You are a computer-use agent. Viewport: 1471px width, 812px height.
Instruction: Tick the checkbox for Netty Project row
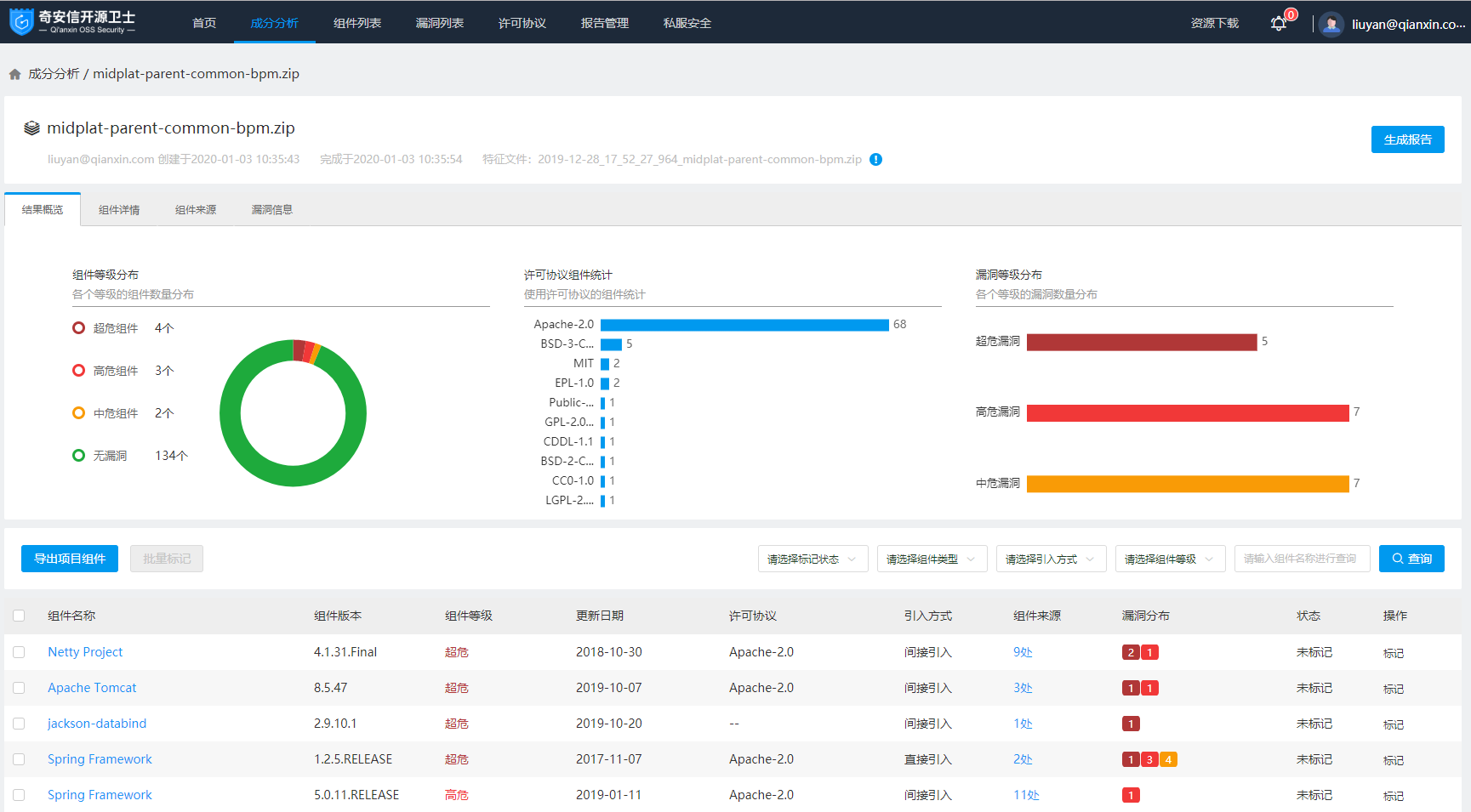point(19,652)
